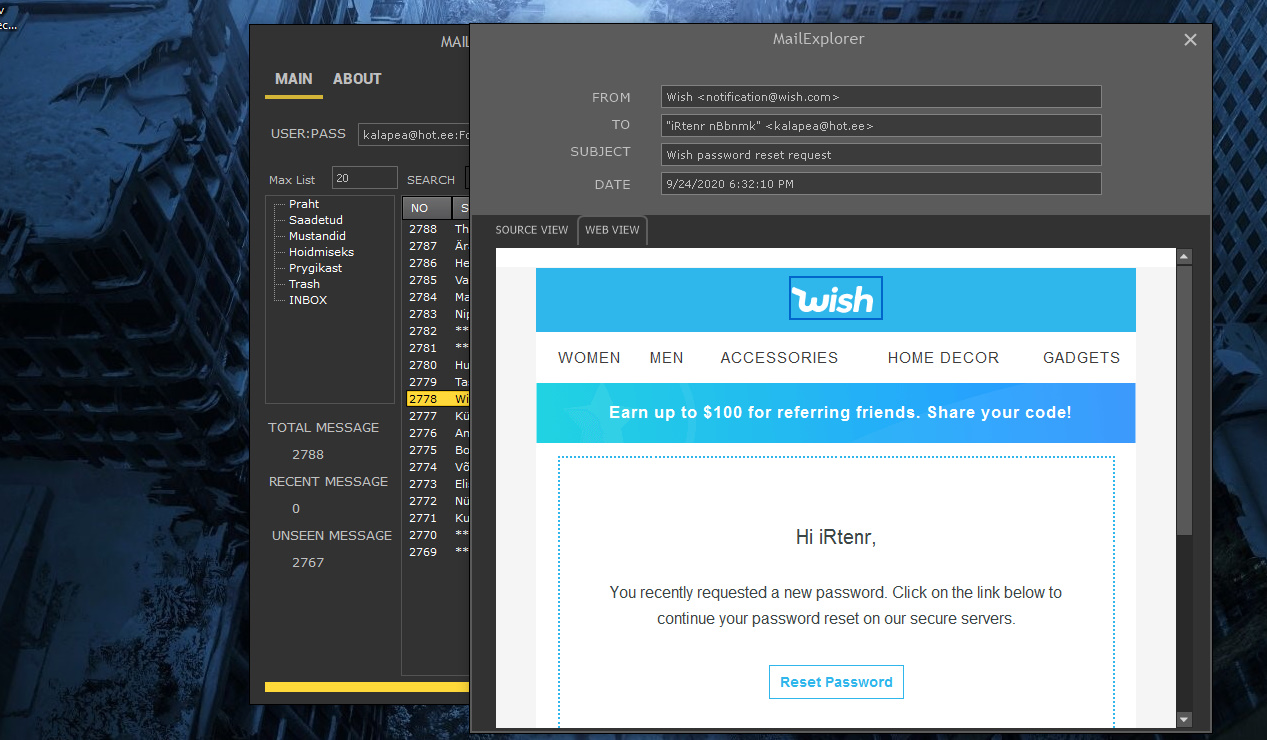Select message number 2772
1267x740 pixels.
click(437, 501)
